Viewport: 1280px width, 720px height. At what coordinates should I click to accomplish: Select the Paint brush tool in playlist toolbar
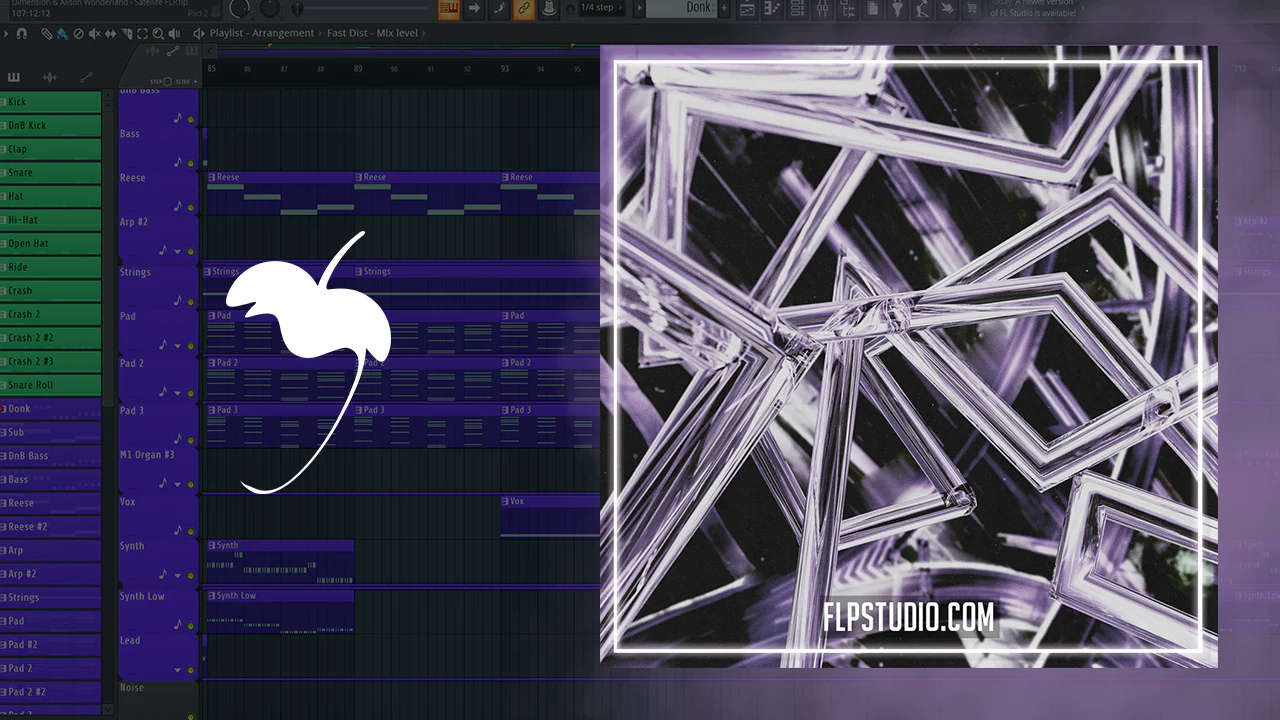point(62,33)
